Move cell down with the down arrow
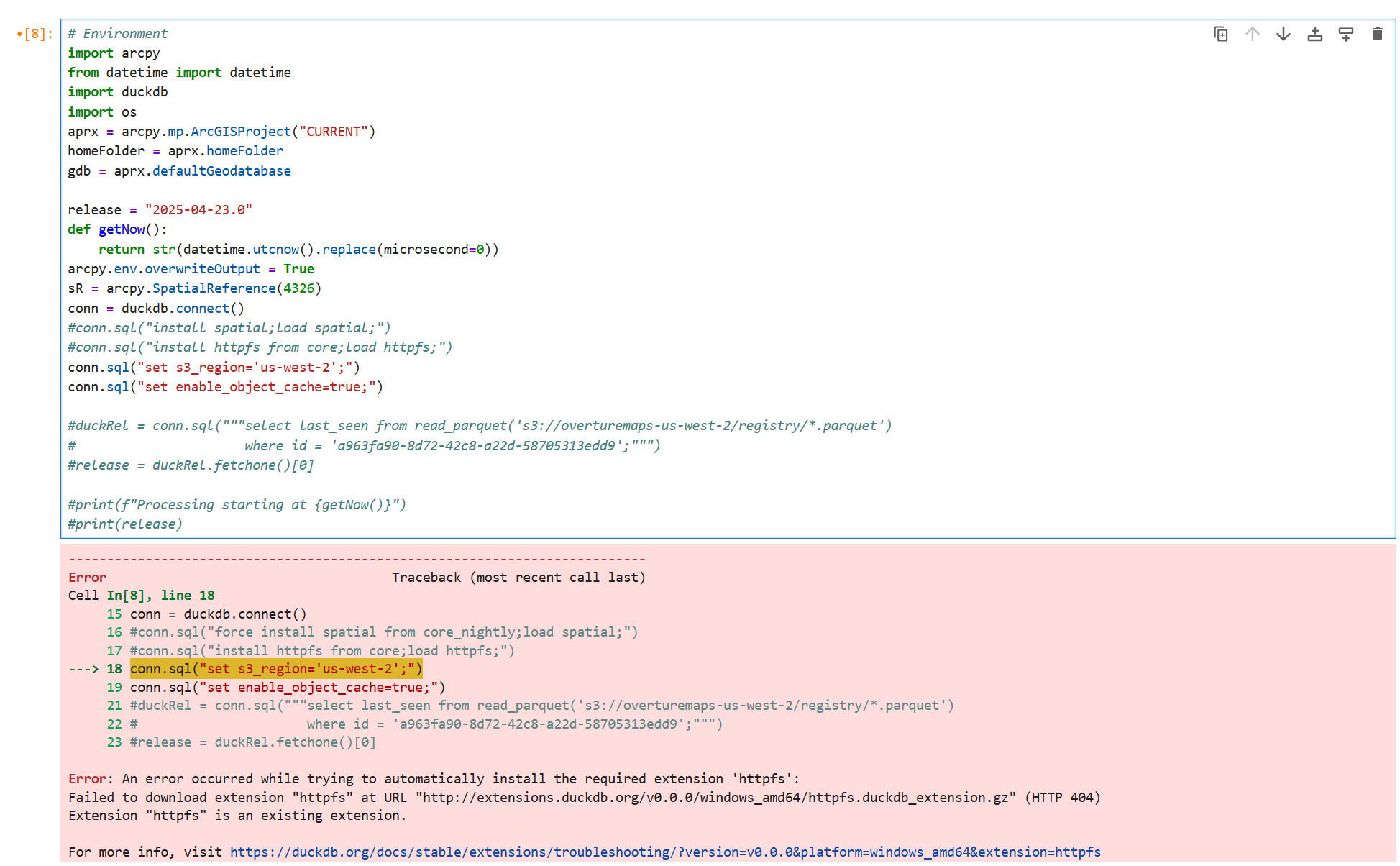Screen dimensions: 1400x866 pyautogui.click(x=1284, y=34)
